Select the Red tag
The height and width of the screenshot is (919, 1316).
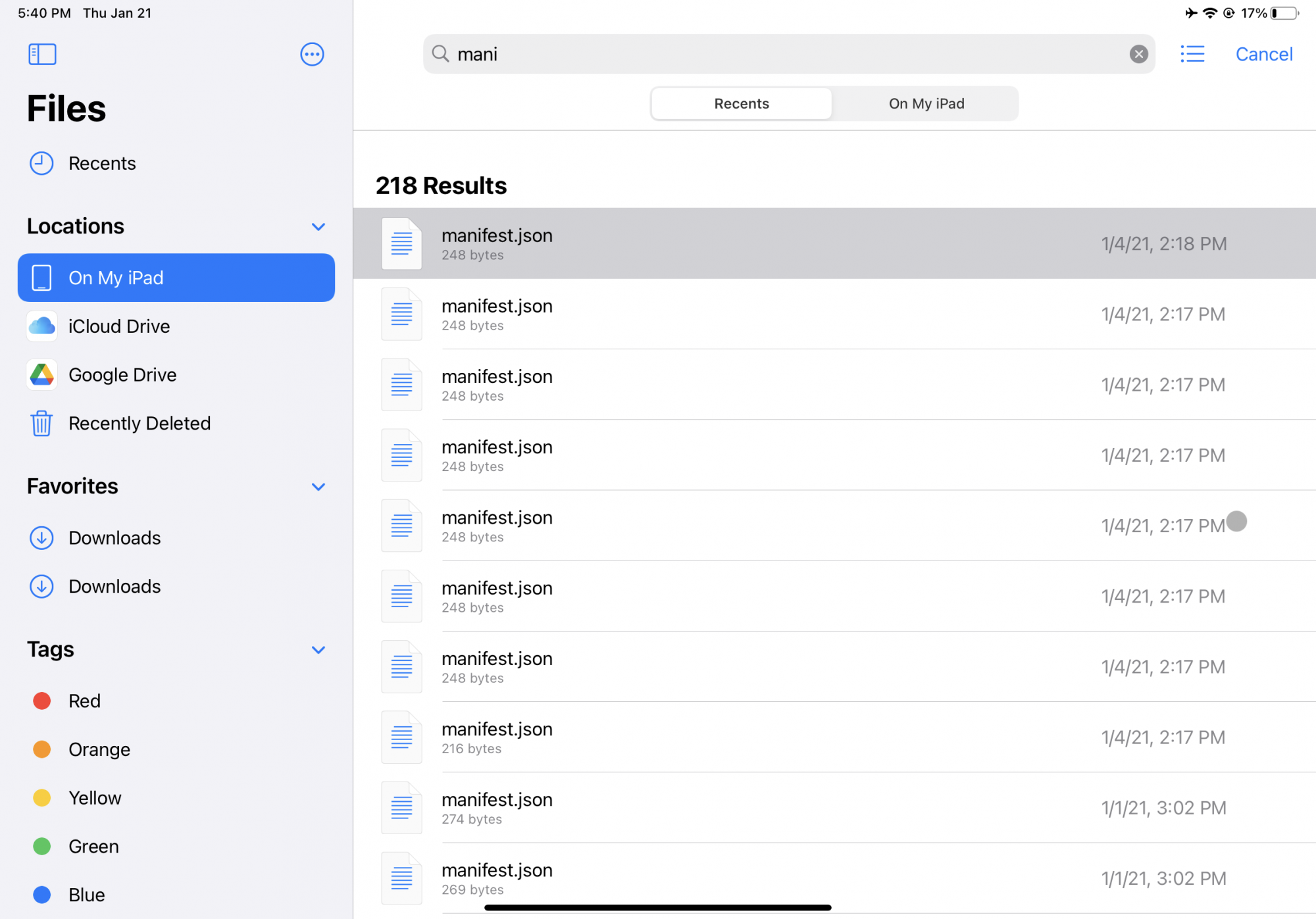pos(84,701)
